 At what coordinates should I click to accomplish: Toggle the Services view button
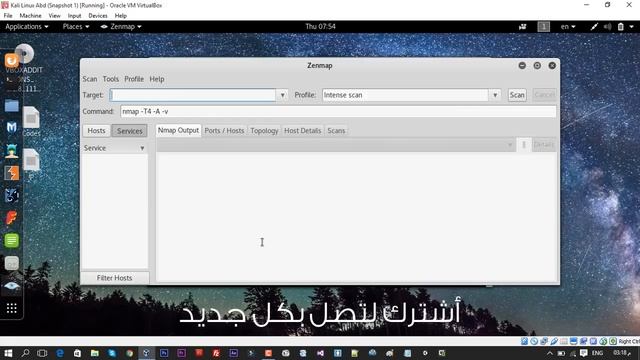coord(129,131)
